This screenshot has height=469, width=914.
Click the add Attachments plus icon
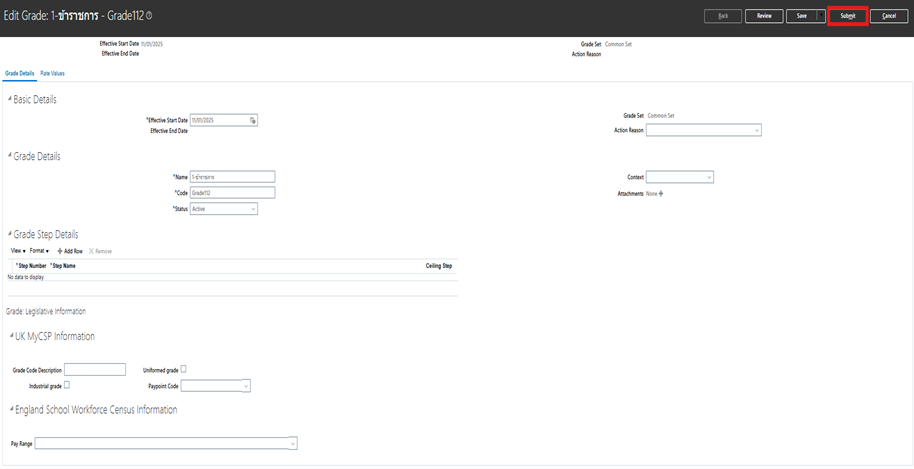pos(661,193)
